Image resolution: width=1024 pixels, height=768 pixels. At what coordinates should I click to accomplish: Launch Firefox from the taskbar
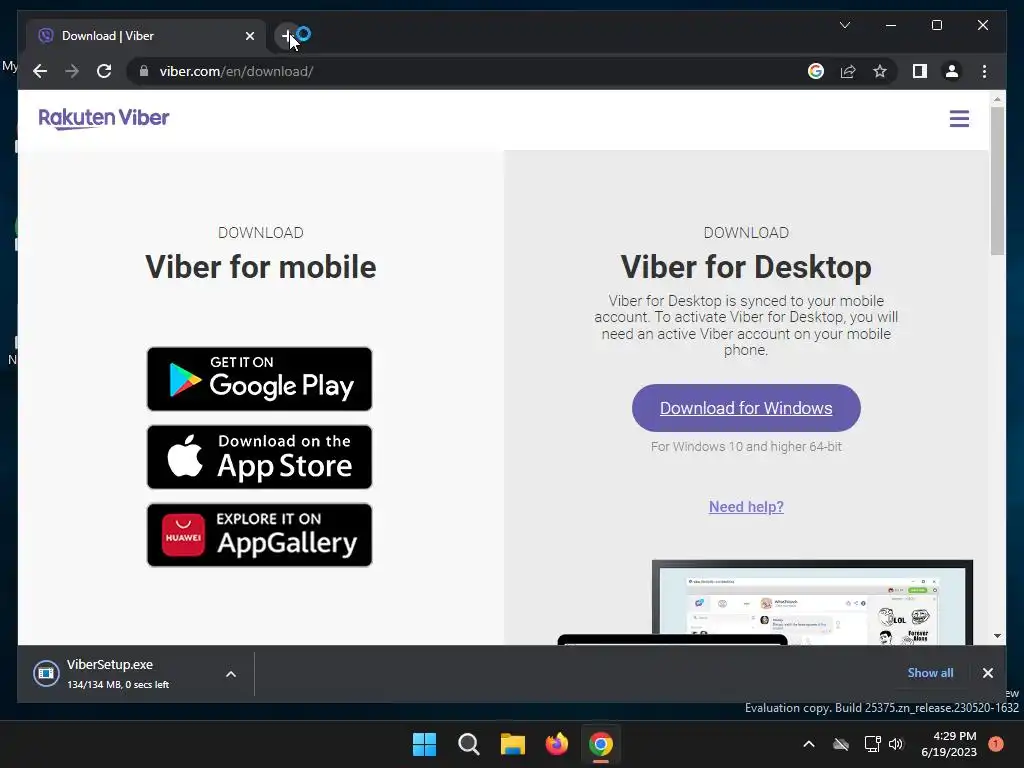556,744
